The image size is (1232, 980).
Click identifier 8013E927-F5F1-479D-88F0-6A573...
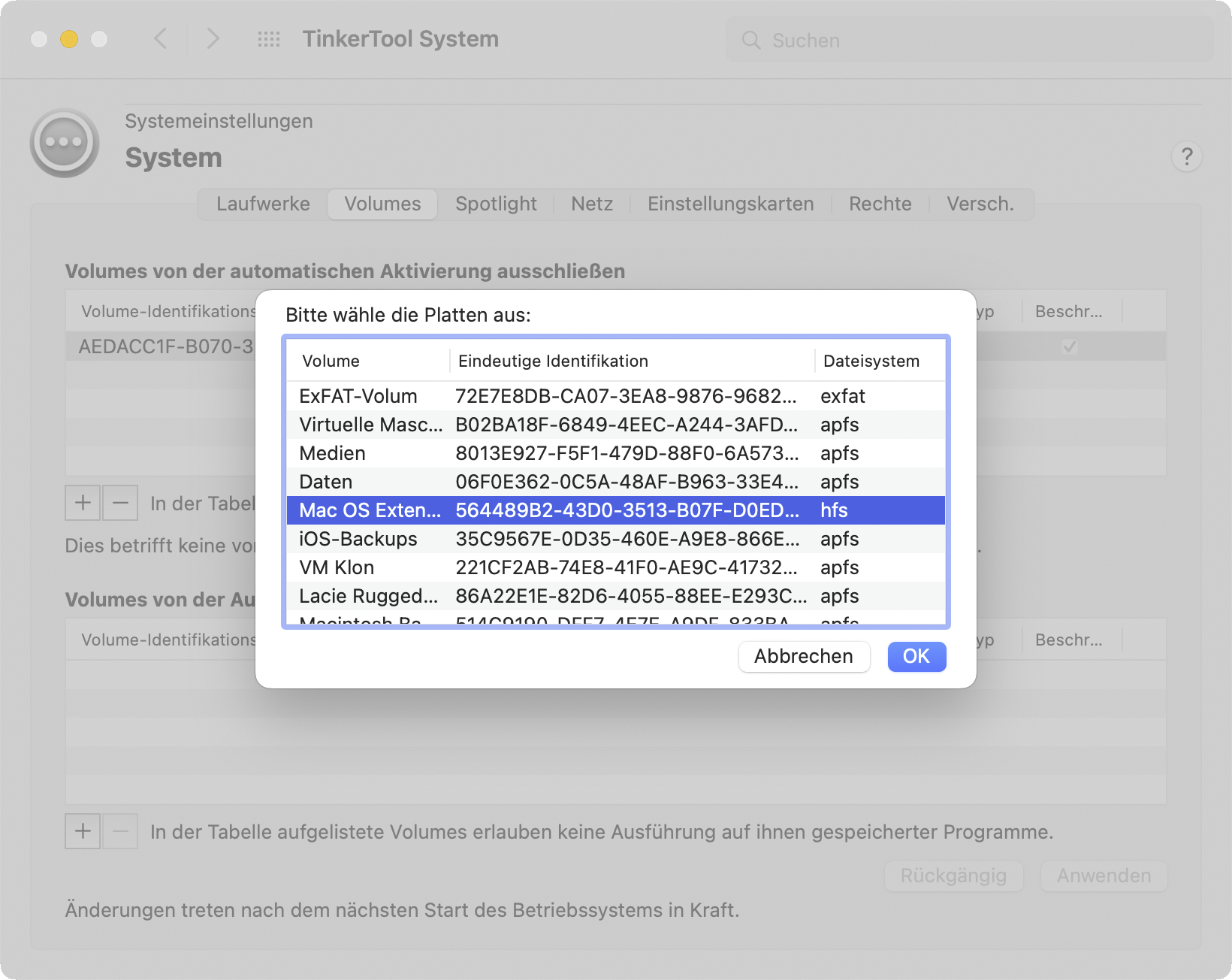(x=627, y=453)
